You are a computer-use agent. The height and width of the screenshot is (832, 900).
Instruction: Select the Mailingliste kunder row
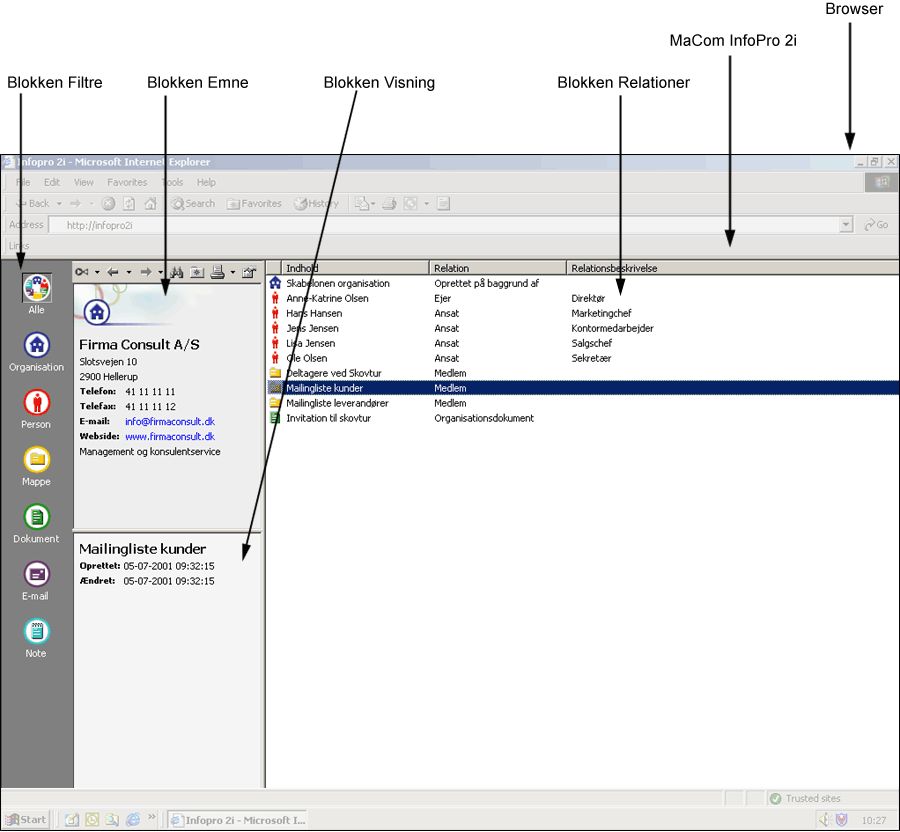coord(583,388)
